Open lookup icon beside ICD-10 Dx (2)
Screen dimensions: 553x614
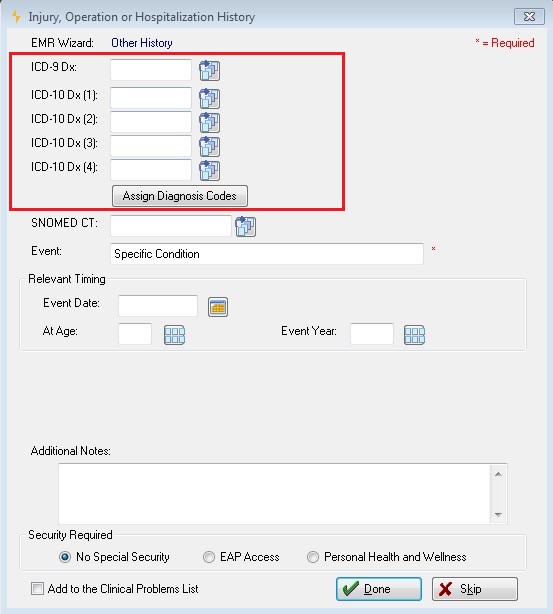click(x=210, y=123)
